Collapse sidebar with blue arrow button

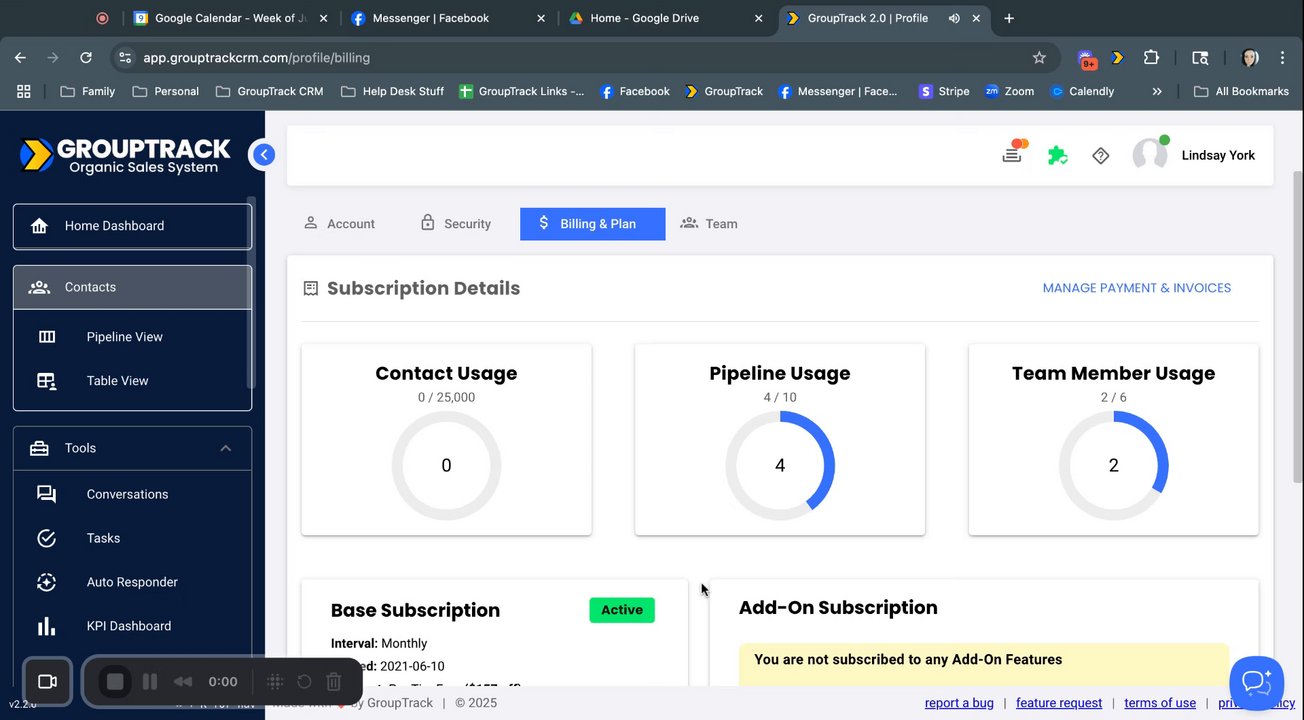263,154
